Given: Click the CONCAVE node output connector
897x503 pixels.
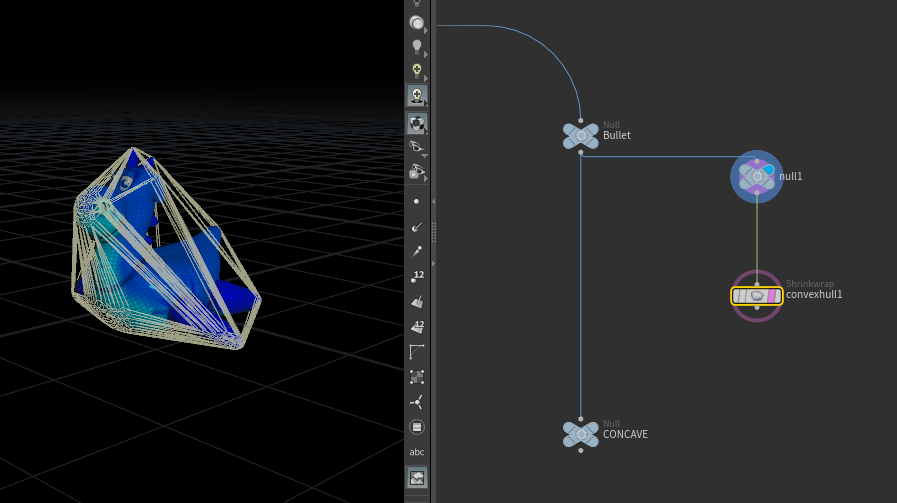Looking at the screenshot, I should click(581, 451).
